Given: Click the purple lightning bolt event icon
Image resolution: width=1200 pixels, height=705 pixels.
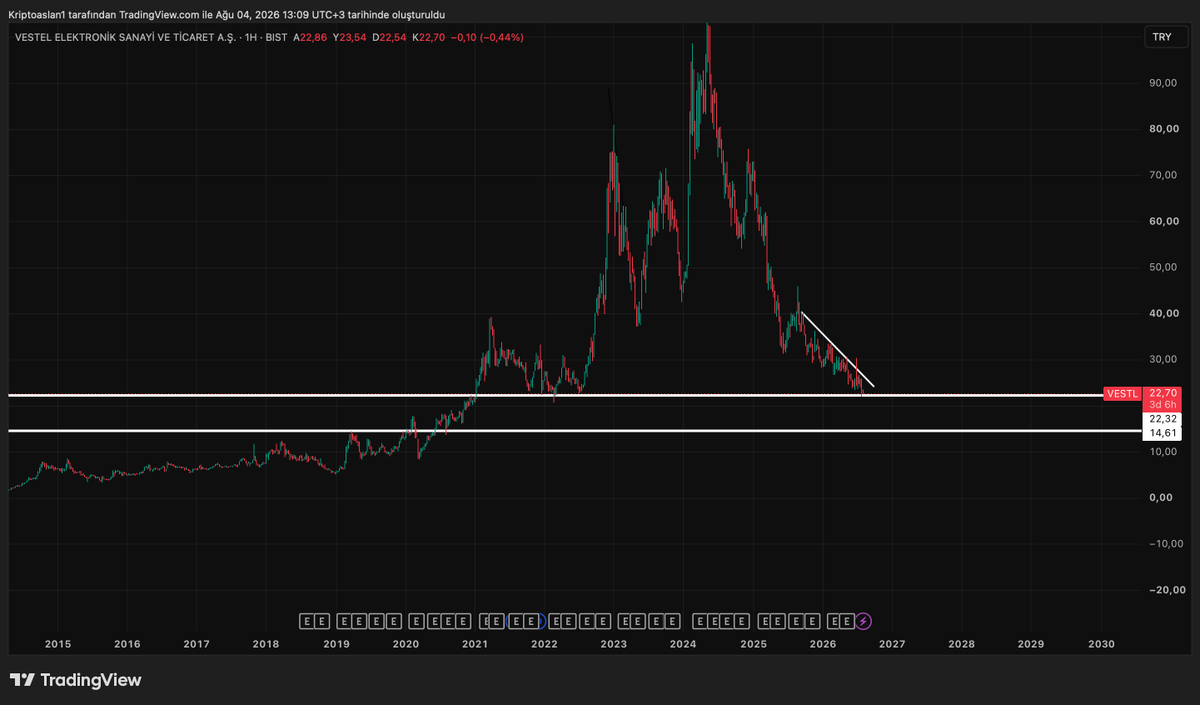Looking at the screenshot, I should click(x=864, y=621).
